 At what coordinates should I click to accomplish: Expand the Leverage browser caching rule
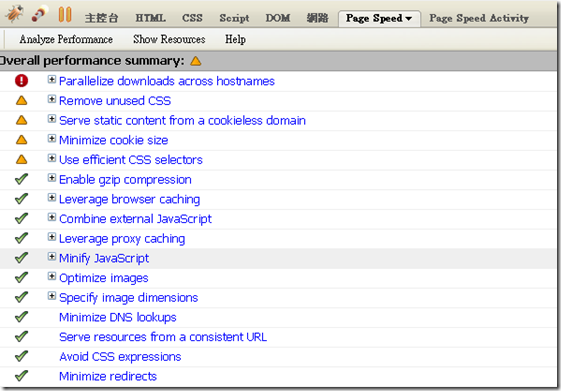click(52, 197)
